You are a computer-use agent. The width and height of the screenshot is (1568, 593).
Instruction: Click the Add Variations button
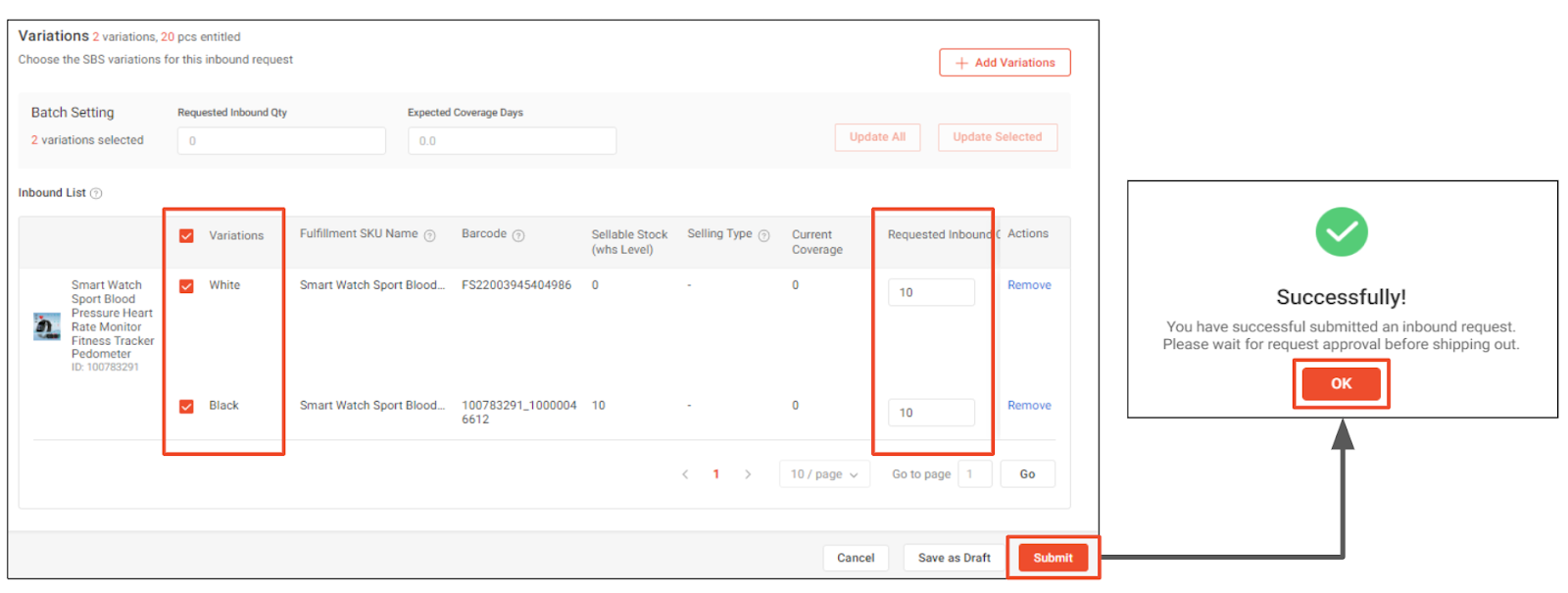(1004, 63)
